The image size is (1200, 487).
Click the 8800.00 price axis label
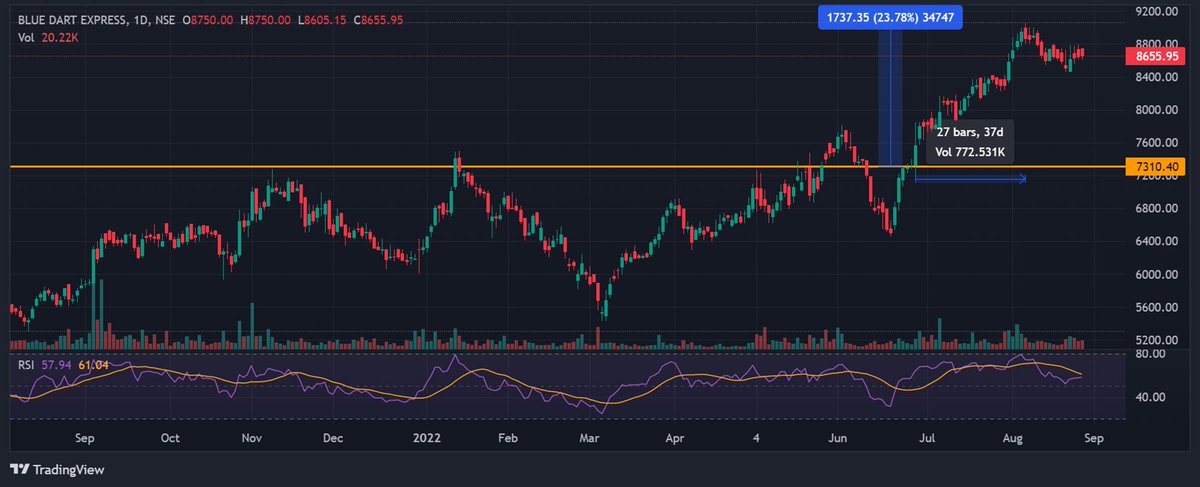click(x=1157, y=44)
